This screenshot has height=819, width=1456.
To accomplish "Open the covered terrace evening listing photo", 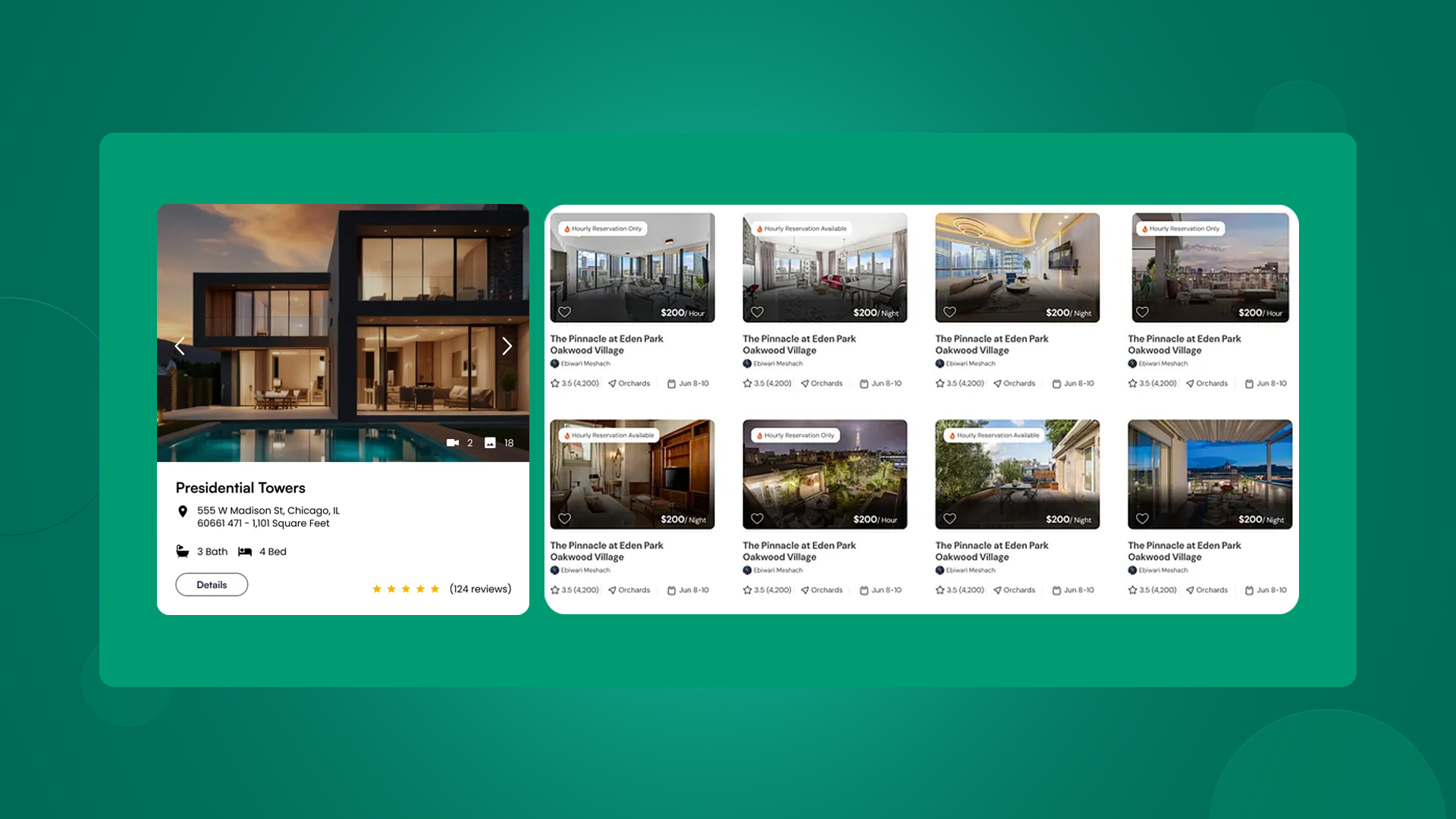I will 1210,475.
